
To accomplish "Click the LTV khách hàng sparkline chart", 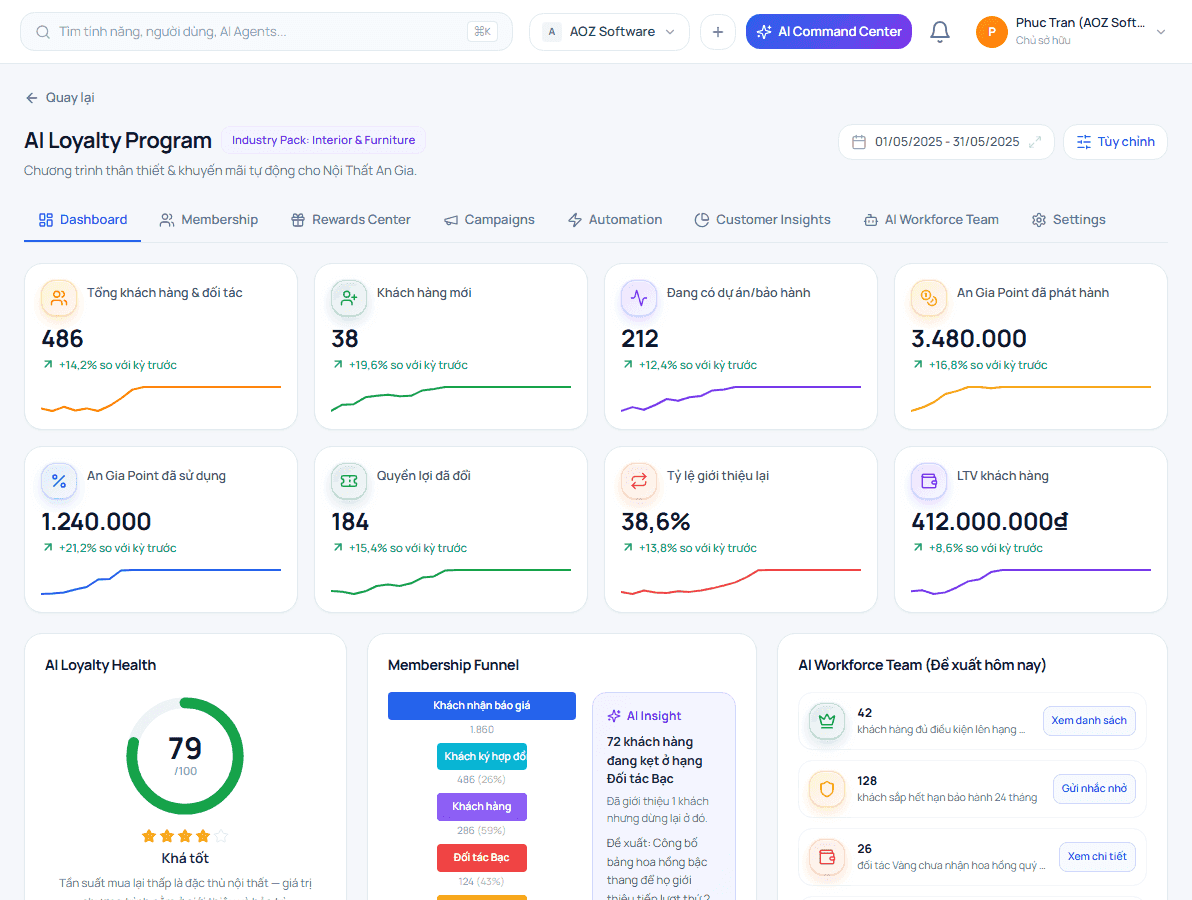I will click(1031, 582).
